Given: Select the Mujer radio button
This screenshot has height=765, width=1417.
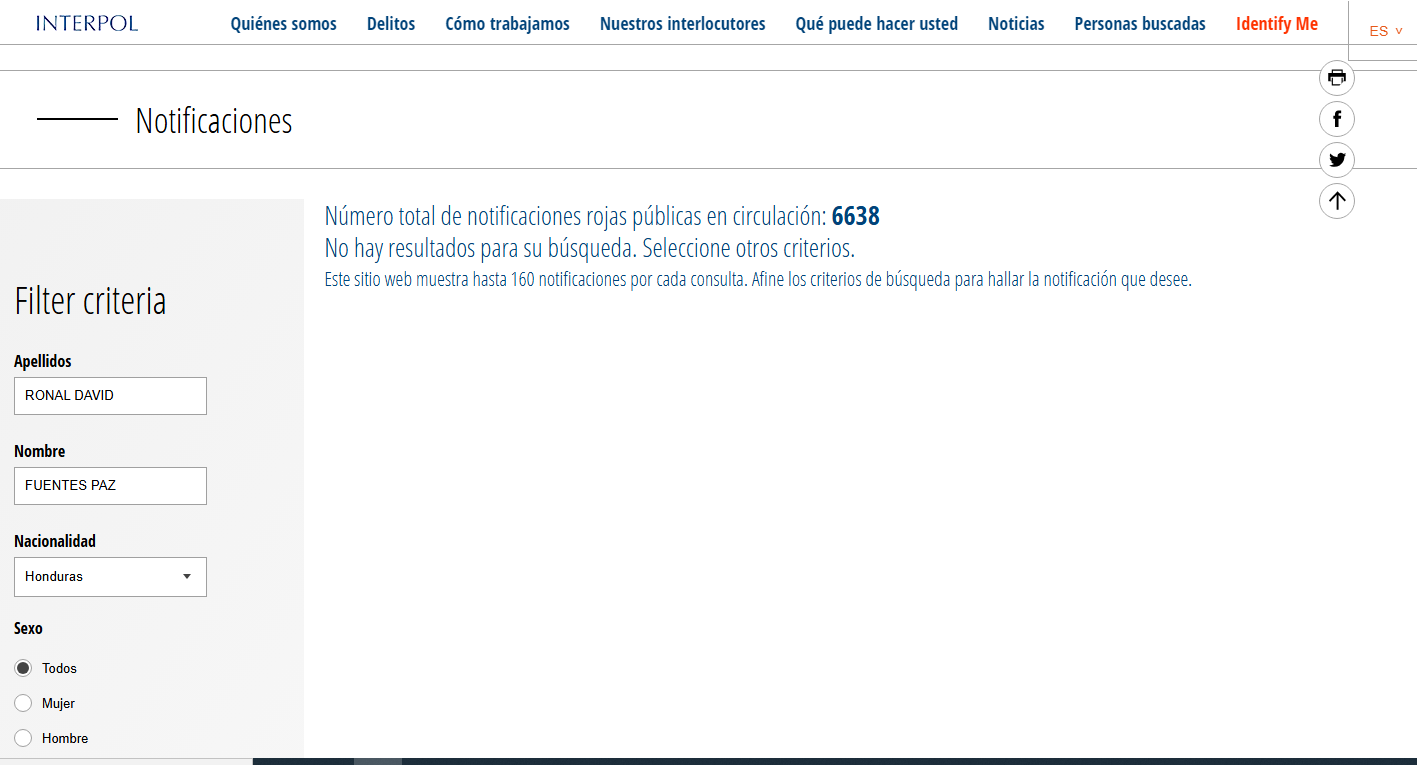Looking at the screenshot, I should pyautogui.click(x=23, y=703).
